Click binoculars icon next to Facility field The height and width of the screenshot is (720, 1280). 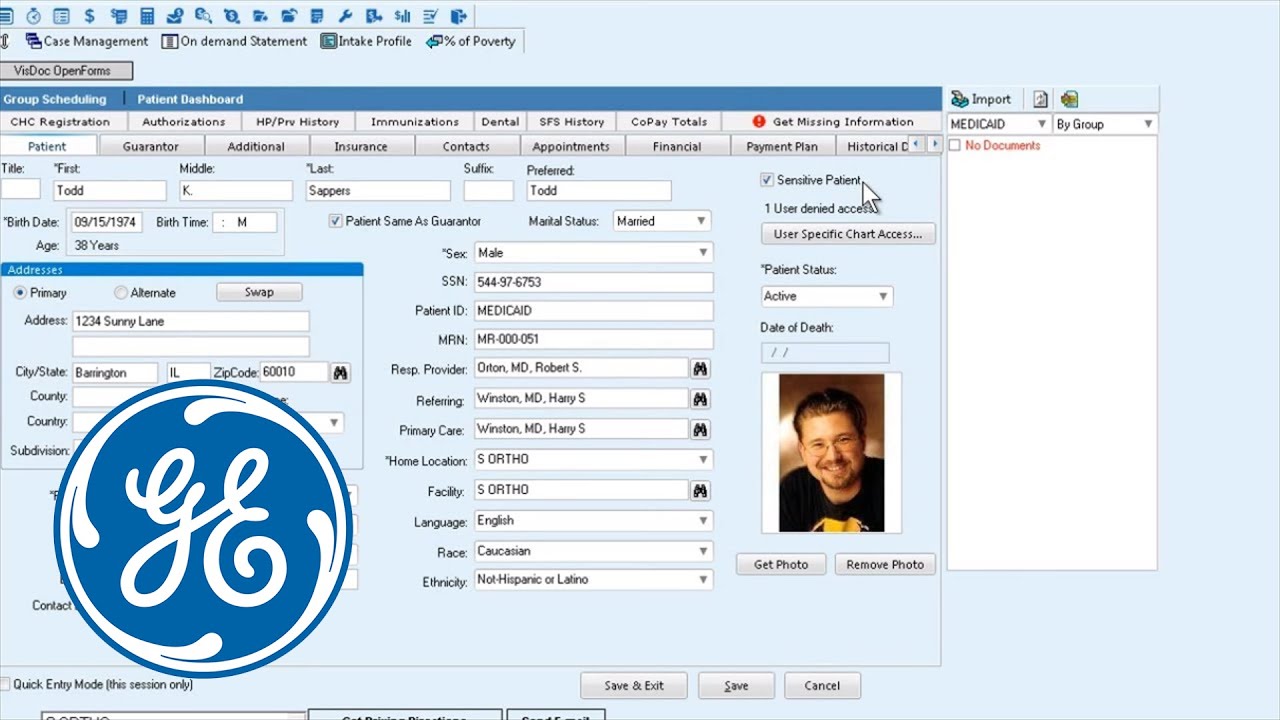pyautogui.click(x=700, y=491)
